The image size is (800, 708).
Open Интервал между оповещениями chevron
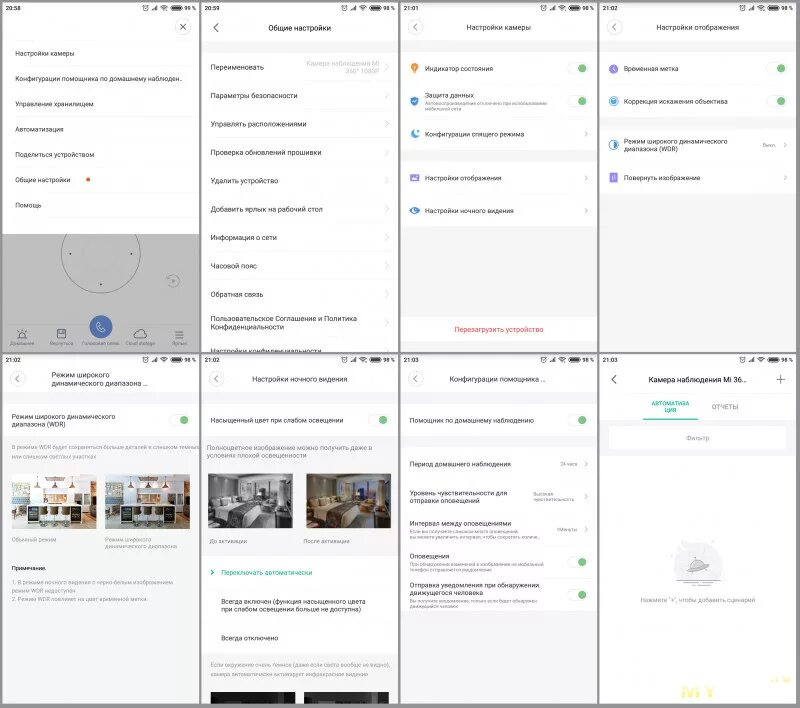[x=586, y=529]
